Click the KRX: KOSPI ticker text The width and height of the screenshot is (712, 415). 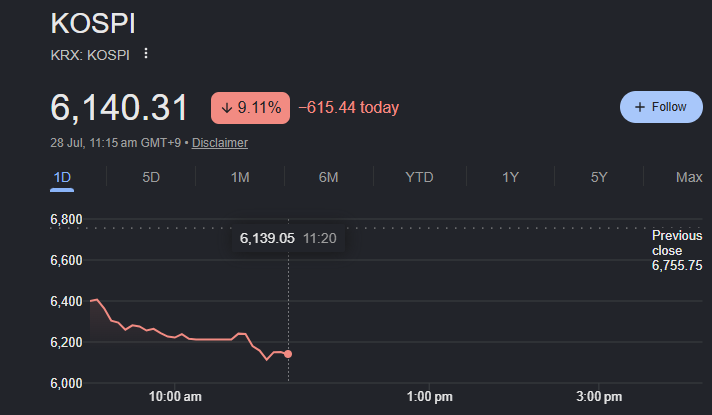tap(90, 55)
